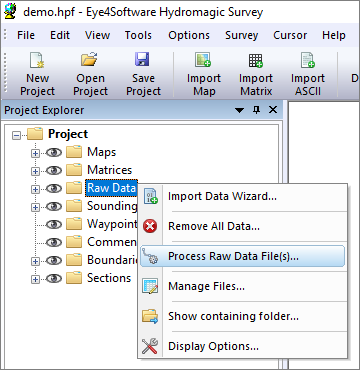
Task: Collapse the Project root node
Action: coord(16,135)
